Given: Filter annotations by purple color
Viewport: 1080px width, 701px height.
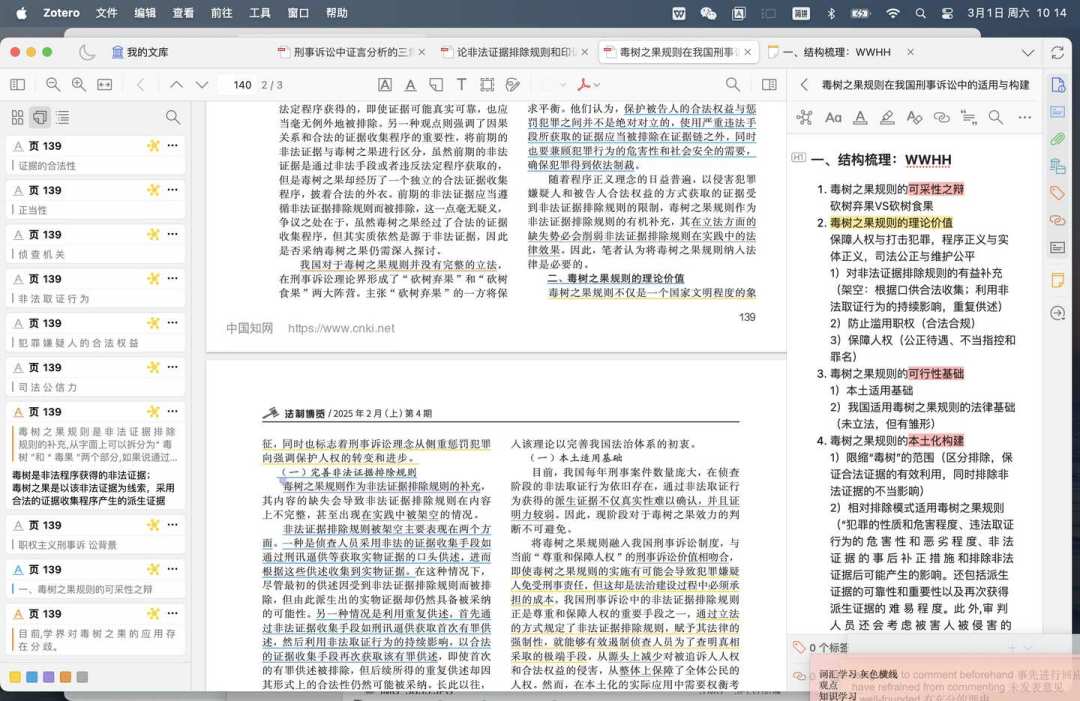Looking at the screenshot, I should (x=49, y=677).
